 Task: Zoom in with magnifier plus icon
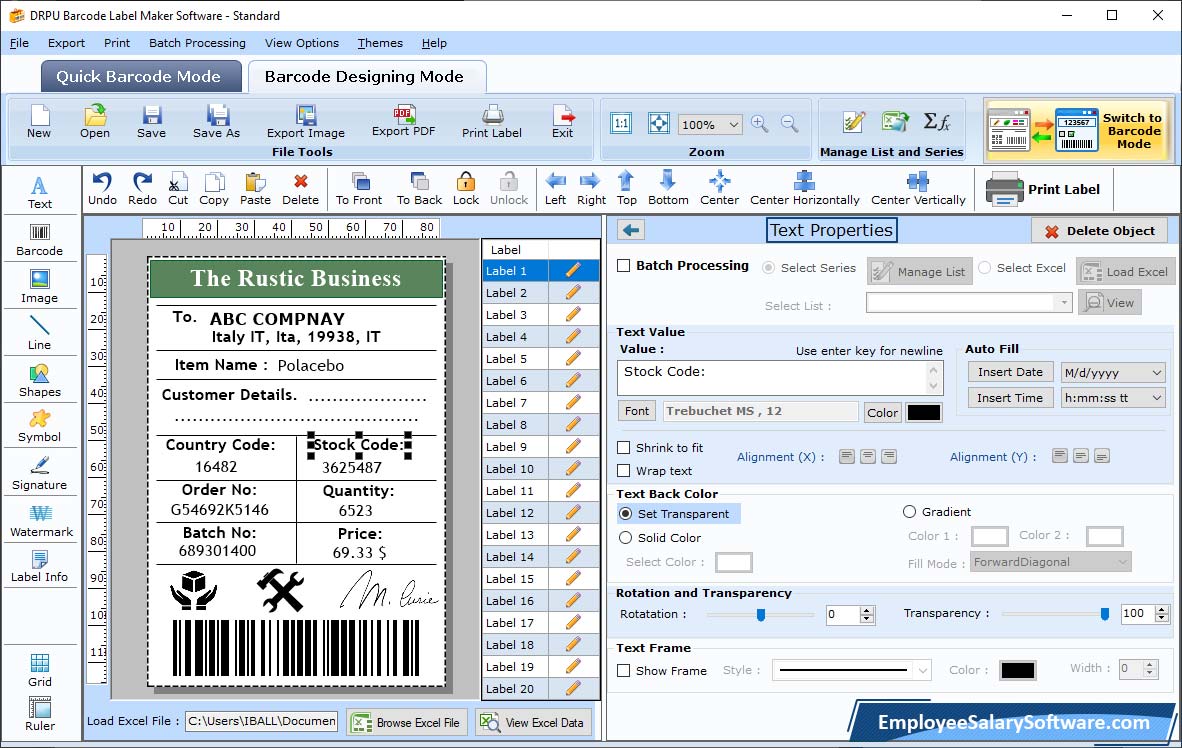(760, 124)
